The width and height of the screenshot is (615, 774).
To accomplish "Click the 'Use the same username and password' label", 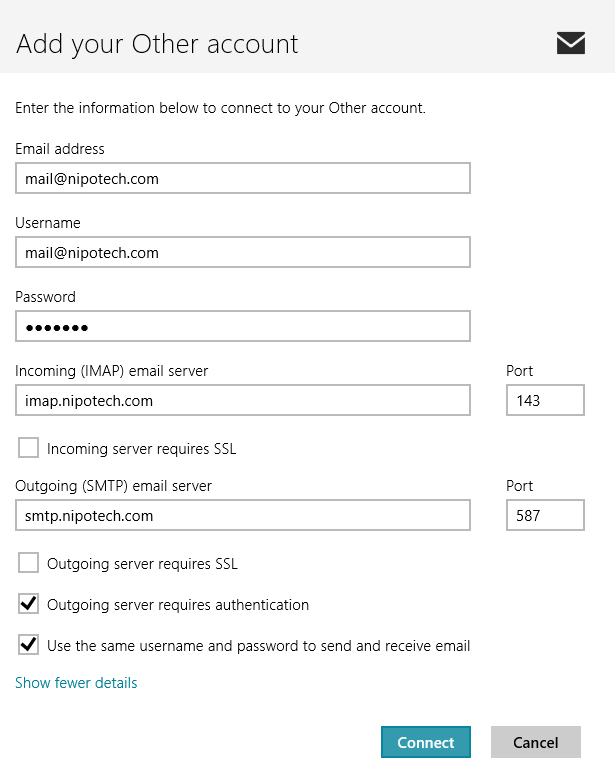I will (x=258, y=646).
